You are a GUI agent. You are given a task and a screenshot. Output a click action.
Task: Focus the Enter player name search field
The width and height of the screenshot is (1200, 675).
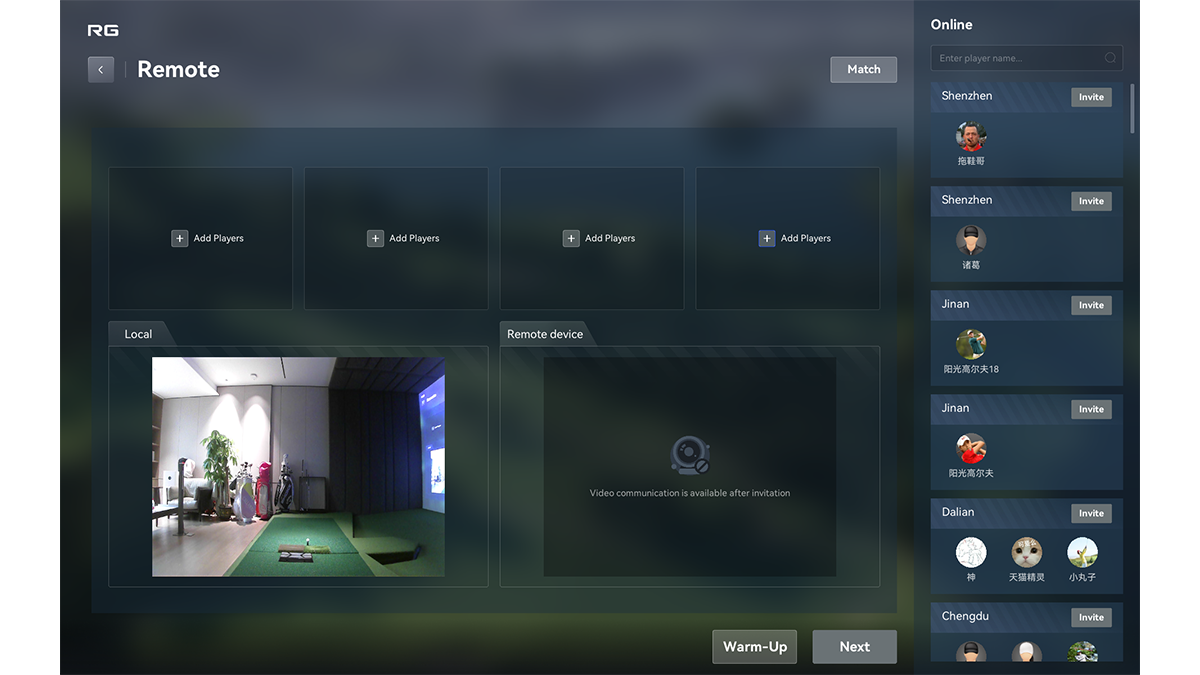pyautogui.click(x=1015, y=58)
